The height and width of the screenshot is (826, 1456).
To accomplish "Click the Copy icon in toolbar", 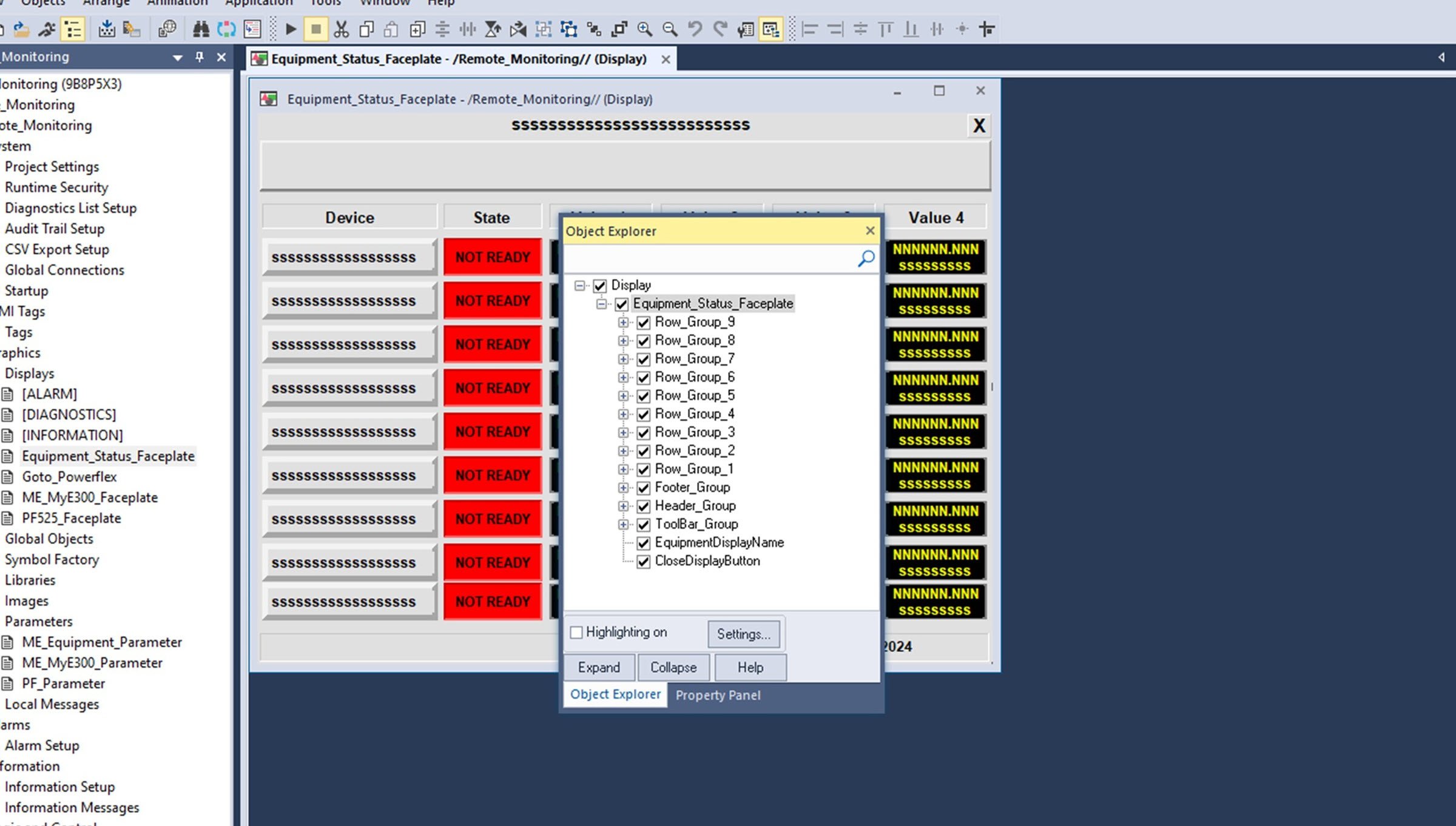I will 366,29.
